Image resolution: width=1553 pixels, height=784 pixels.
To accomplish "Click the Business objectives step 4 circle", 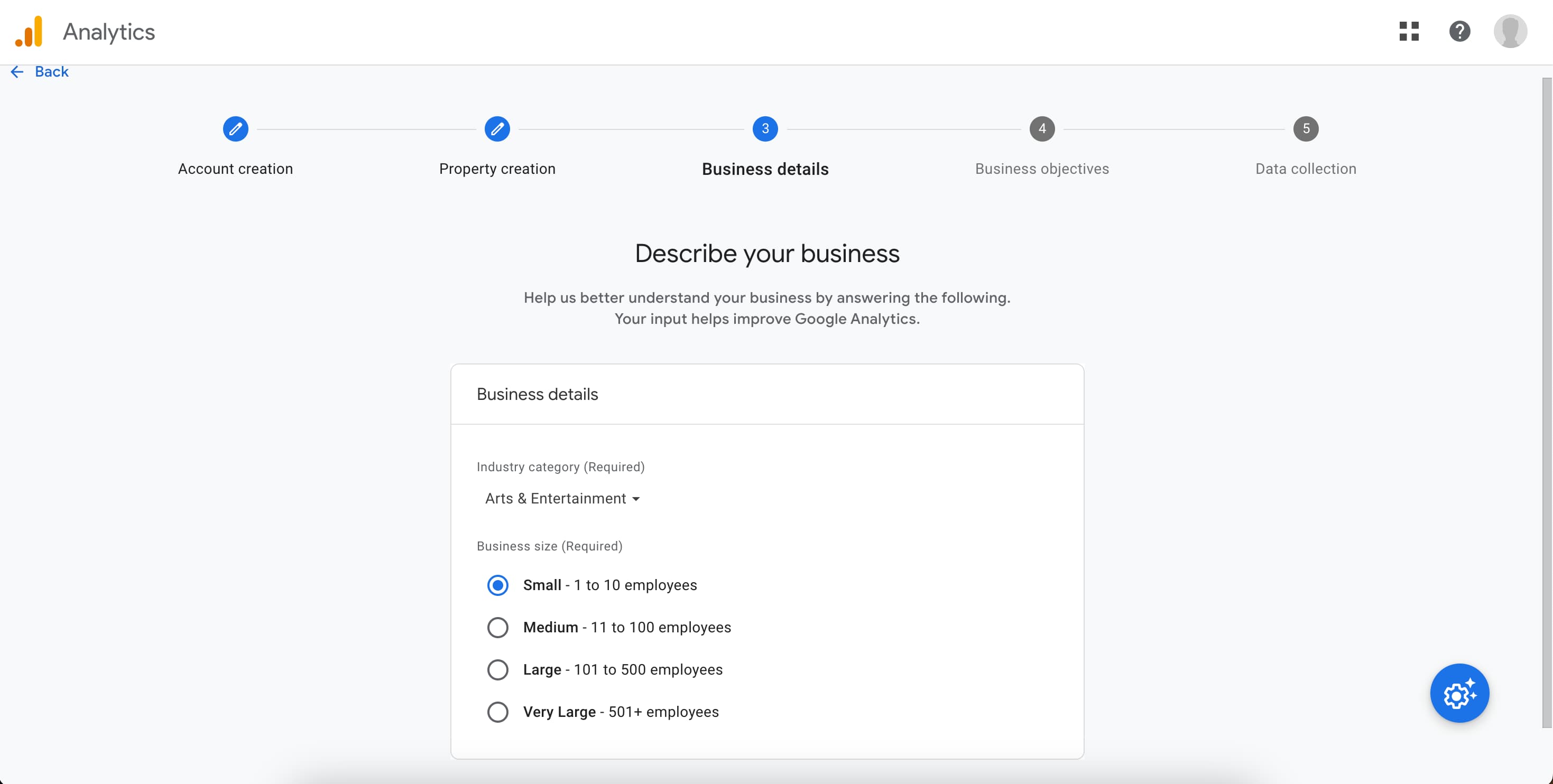I will [1042, 129].
